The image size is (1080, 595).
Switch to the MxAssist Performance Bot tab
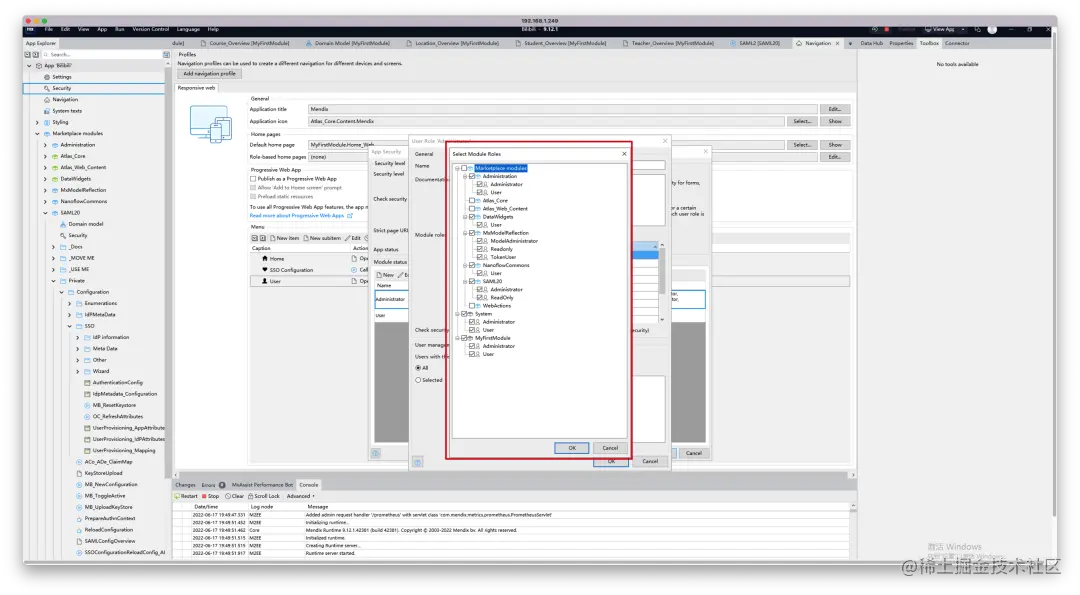point(262,485)
